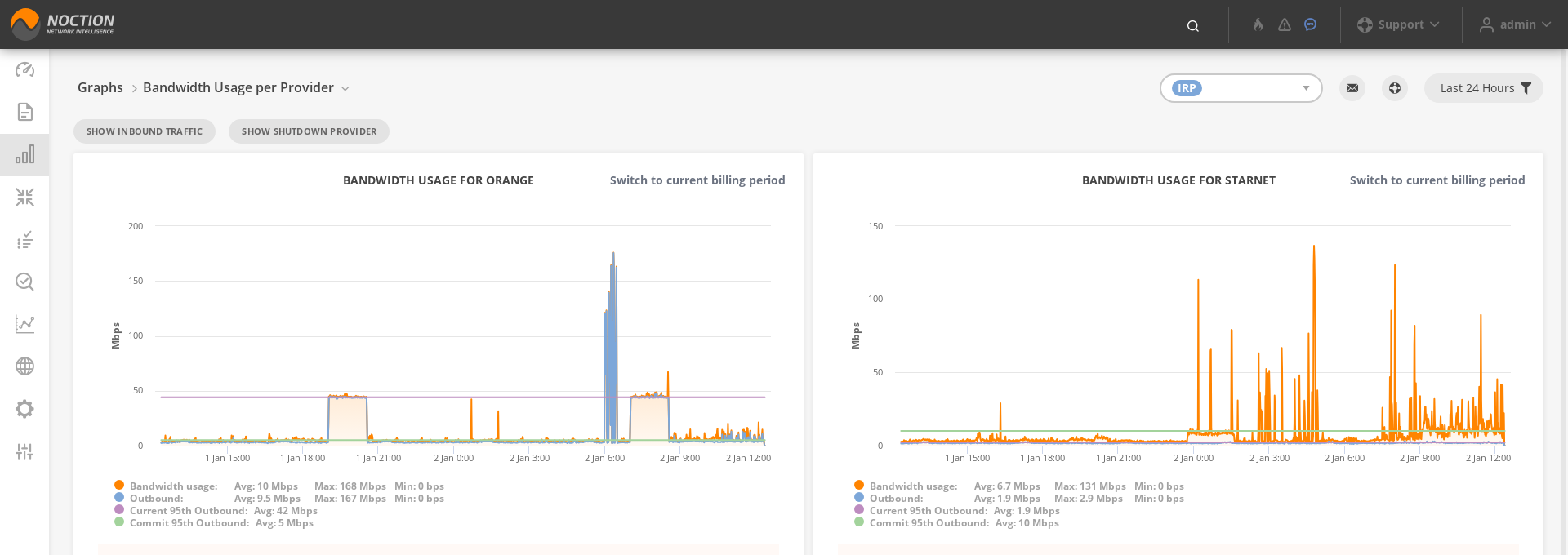
Task: Click the lifebuoy help button beside the envelope
Action: (x=1395, y=88)
